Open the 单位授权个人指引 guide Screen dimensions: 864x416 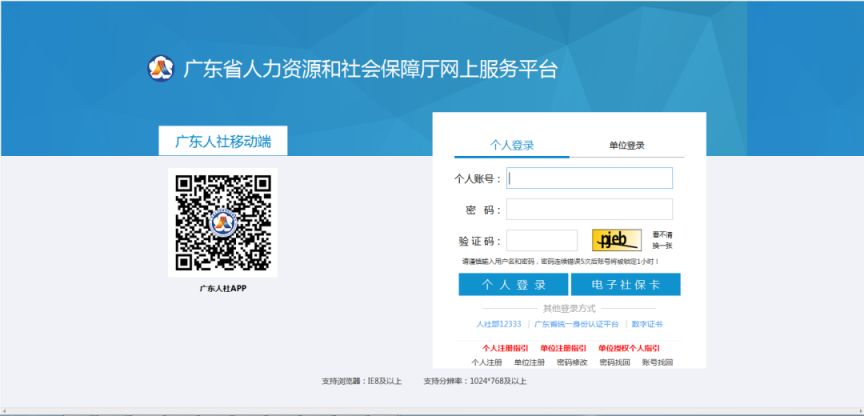(628, 348)
